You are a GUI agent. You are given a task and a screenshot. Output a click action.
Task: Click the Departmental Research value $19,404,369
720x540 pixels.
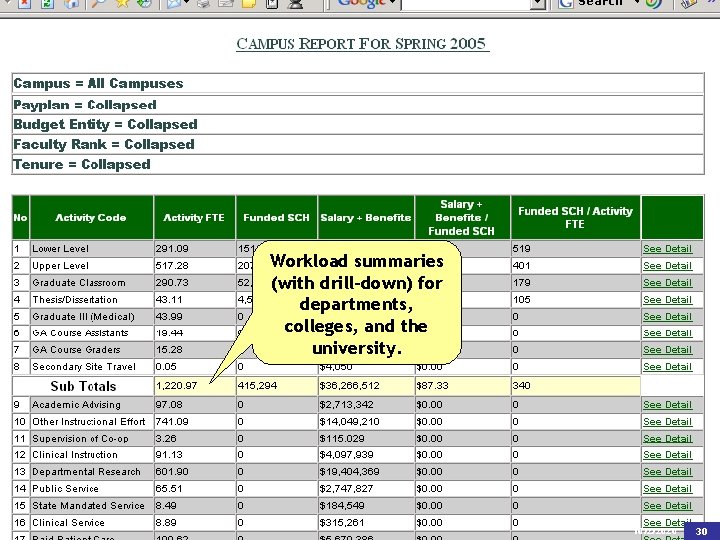click(x=349, y=472)
